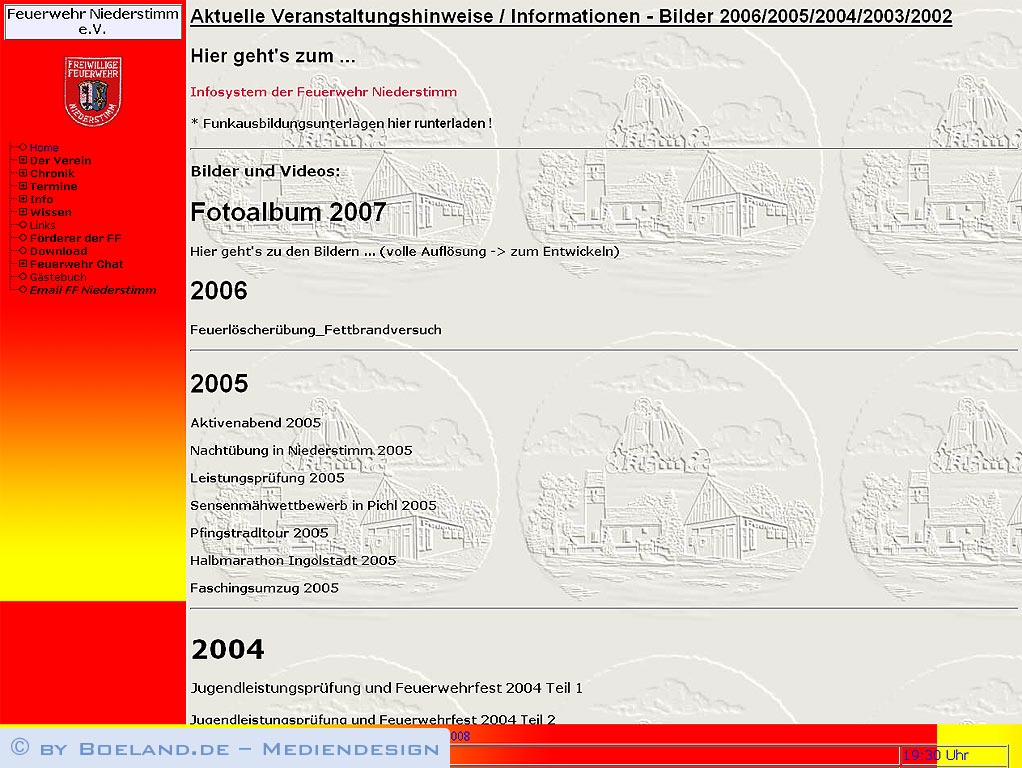Open the Halbmarathon Ingolstadt 2005 gallery
The image size is (1022, 768).
(x=293, y=561)
